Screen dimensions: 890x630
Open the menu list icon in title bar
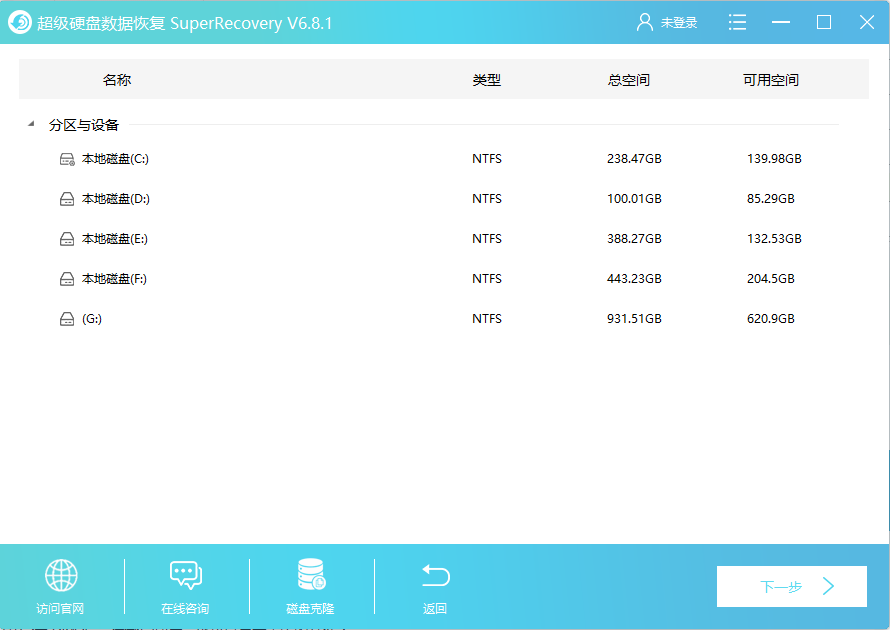tap(737, 21)
